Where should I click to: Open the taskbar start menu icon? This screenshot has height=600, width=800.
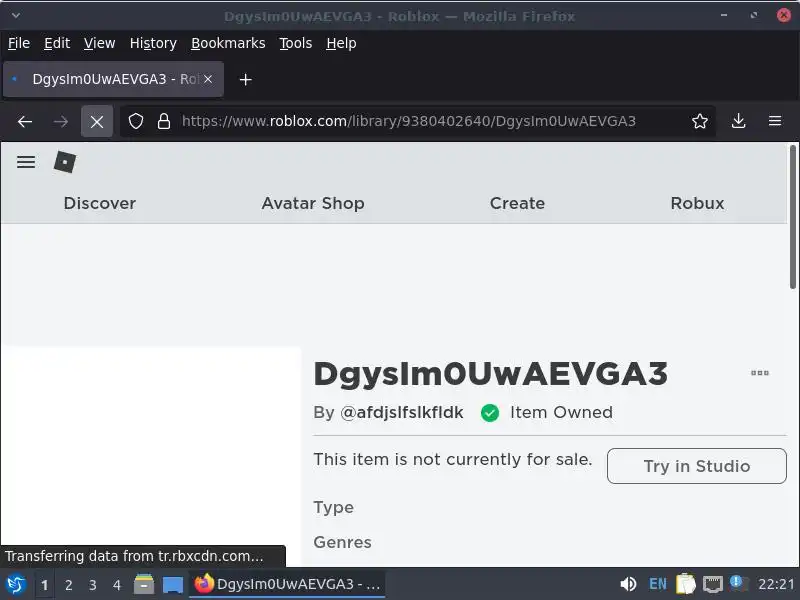(x=16, y=584)
